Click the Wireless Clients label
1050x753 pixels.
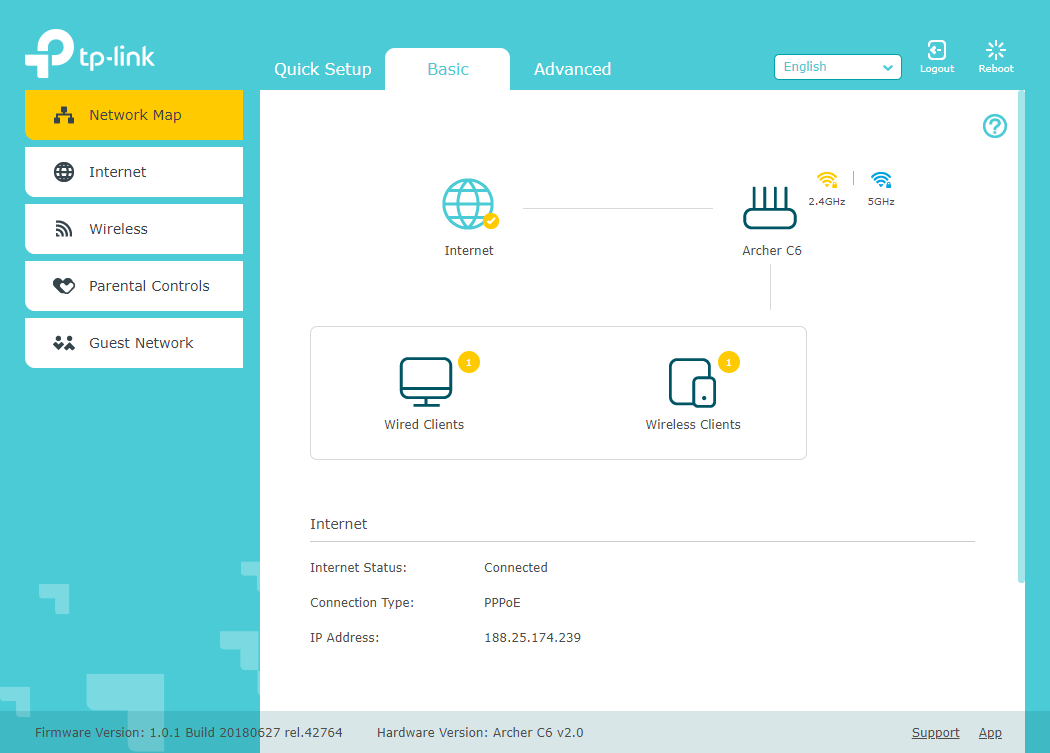click(x=693, y=425)
